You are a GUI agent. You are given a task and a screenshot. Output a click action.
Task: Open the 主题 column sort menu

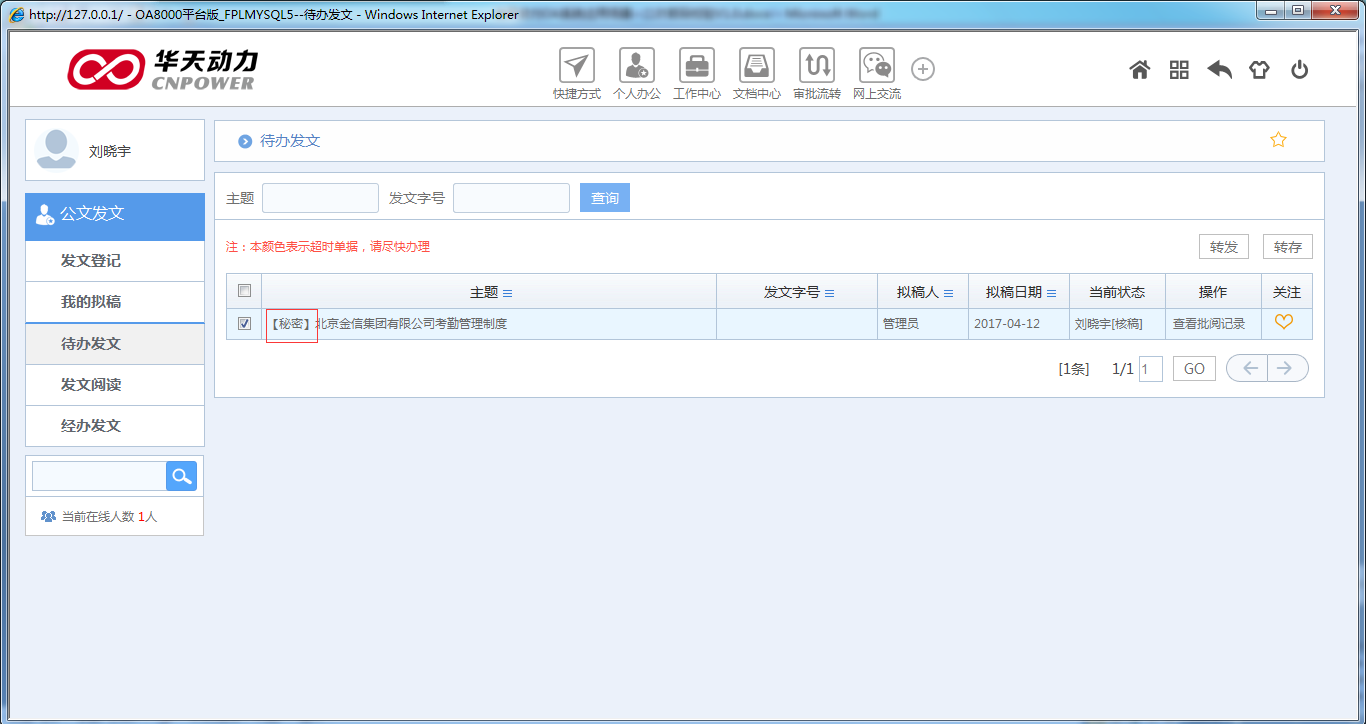pyautogui.click(x=510, y=292)
